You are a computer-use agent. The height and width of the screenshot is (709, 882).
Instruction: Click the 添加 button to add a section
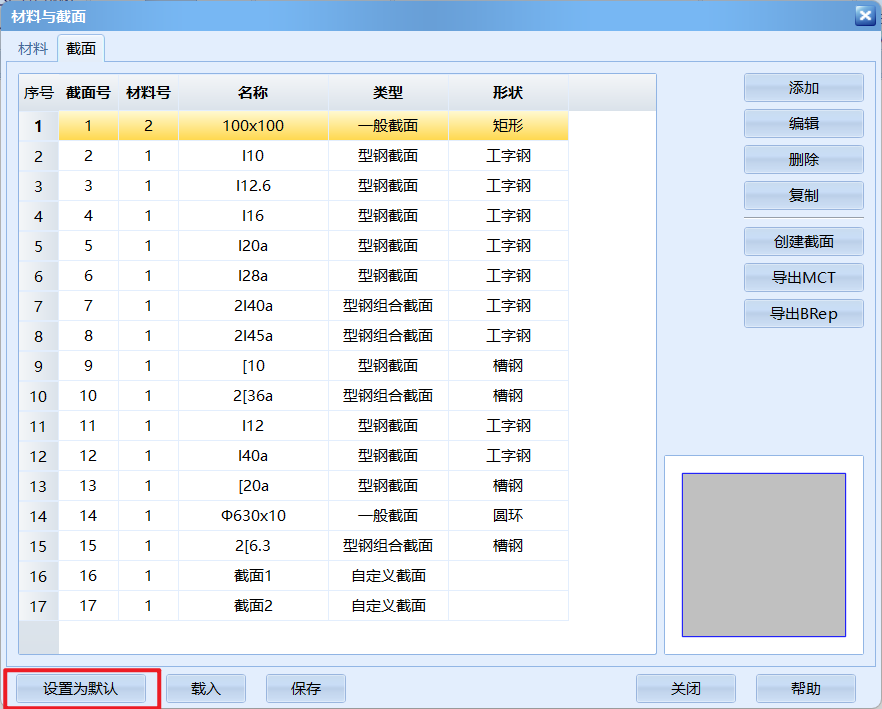803,88
